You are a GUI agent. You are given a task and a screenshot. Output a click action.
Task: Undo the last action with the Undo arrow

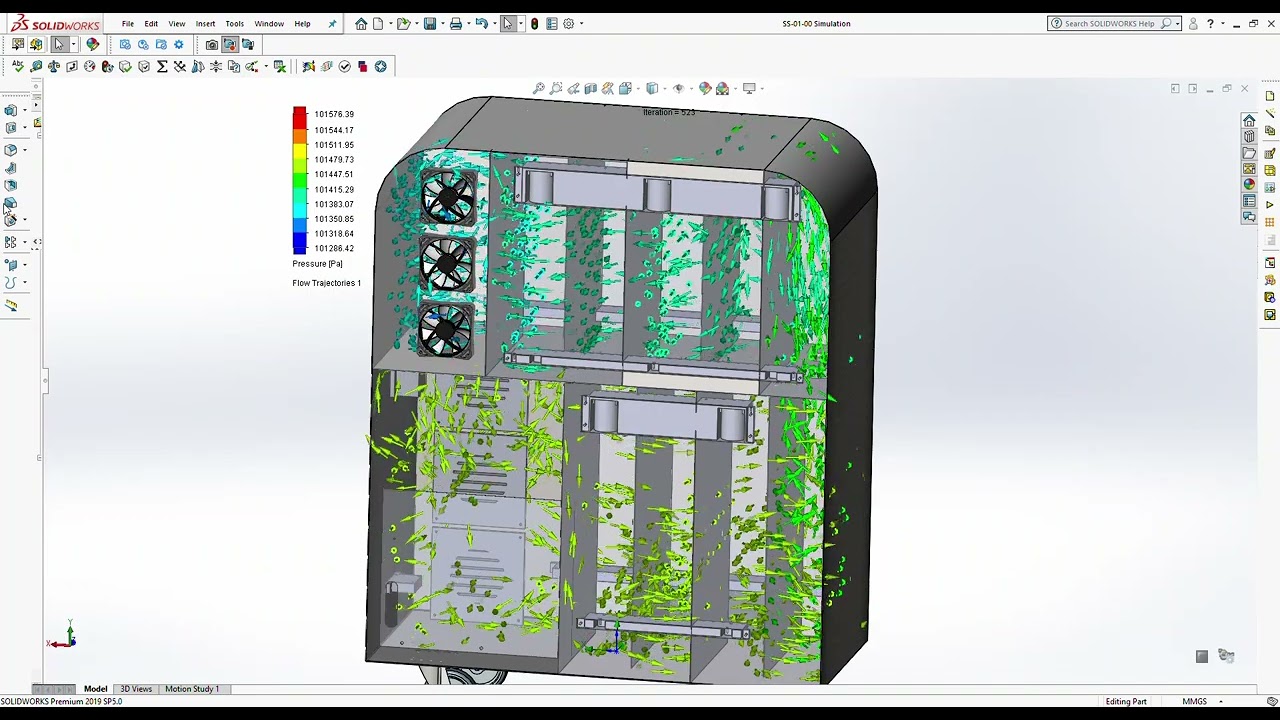click(481, 24)
